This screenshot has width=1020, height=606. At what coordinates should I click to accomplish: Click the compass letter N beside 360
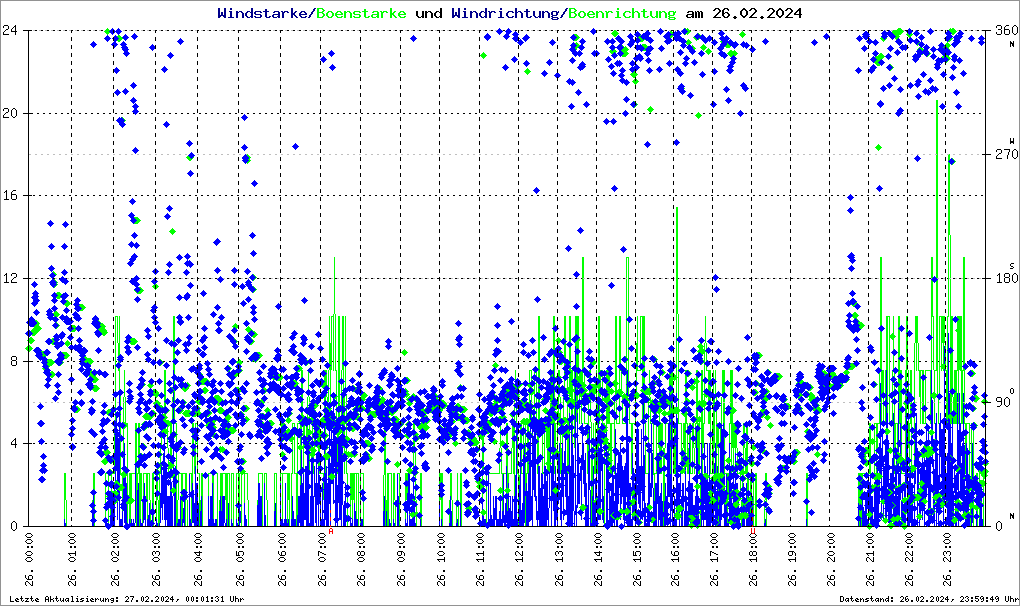coord(1012,44)
